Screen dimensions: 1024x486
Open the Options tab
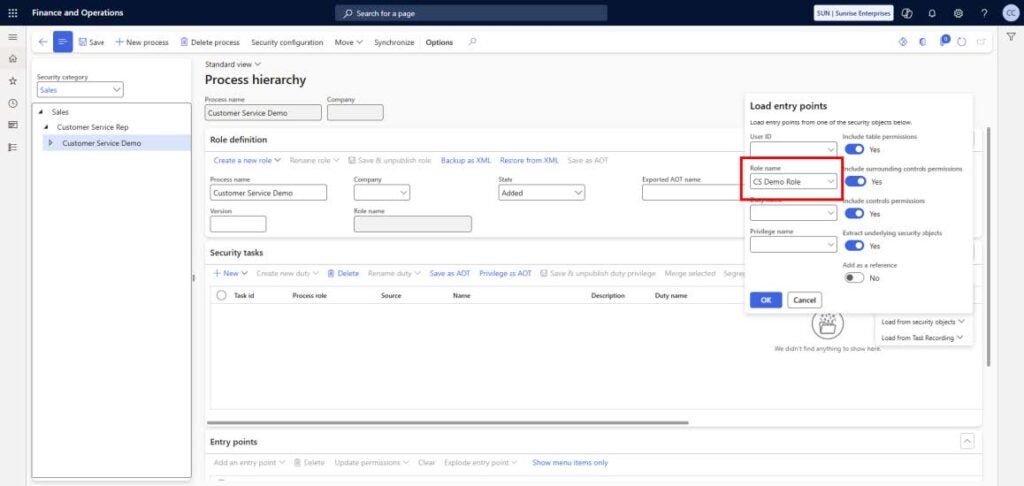(x=439, y=42)
